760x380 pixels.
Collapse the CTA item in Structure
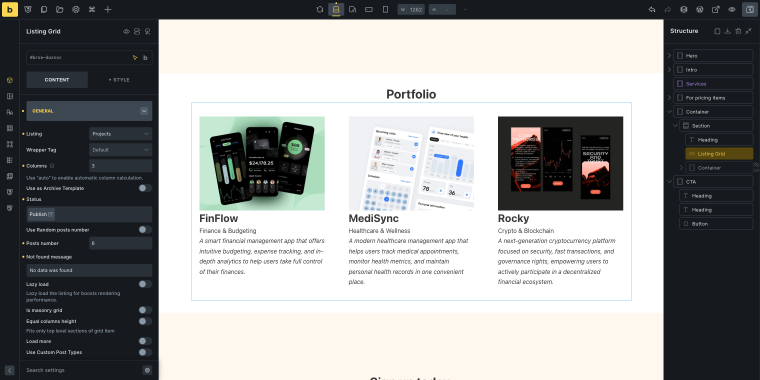[x=669, y=182]
